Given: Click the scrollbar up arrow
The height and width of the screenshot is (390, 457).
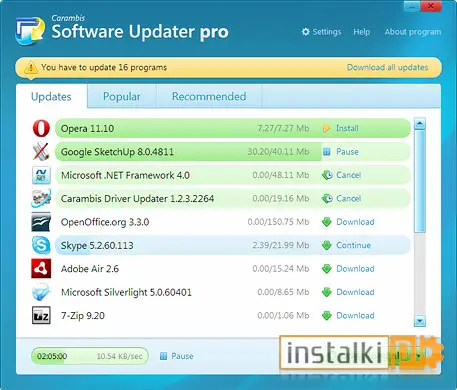Looking at the screenshot, I should [x=420, y=124].
